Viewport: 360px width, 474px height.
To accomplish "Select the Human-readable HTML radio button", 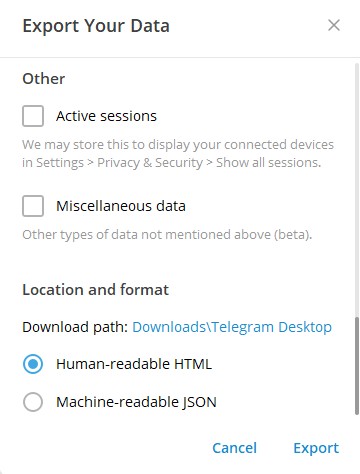I will [x=33, y=364].
